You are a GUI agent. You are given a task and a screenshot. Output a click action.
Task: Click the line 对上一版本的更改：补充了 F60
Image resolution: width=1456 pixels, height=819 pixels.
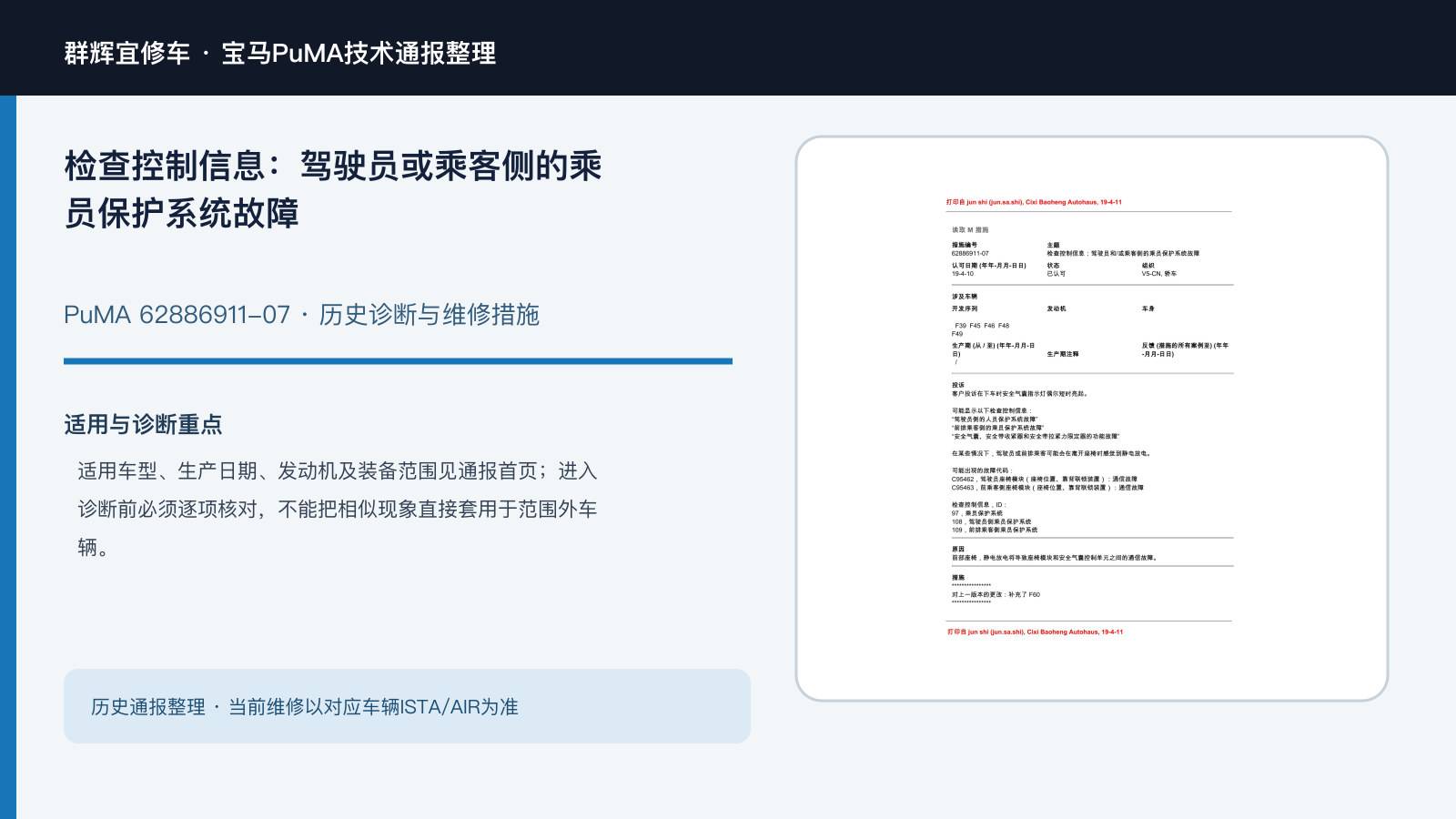[x=996, y=595]
